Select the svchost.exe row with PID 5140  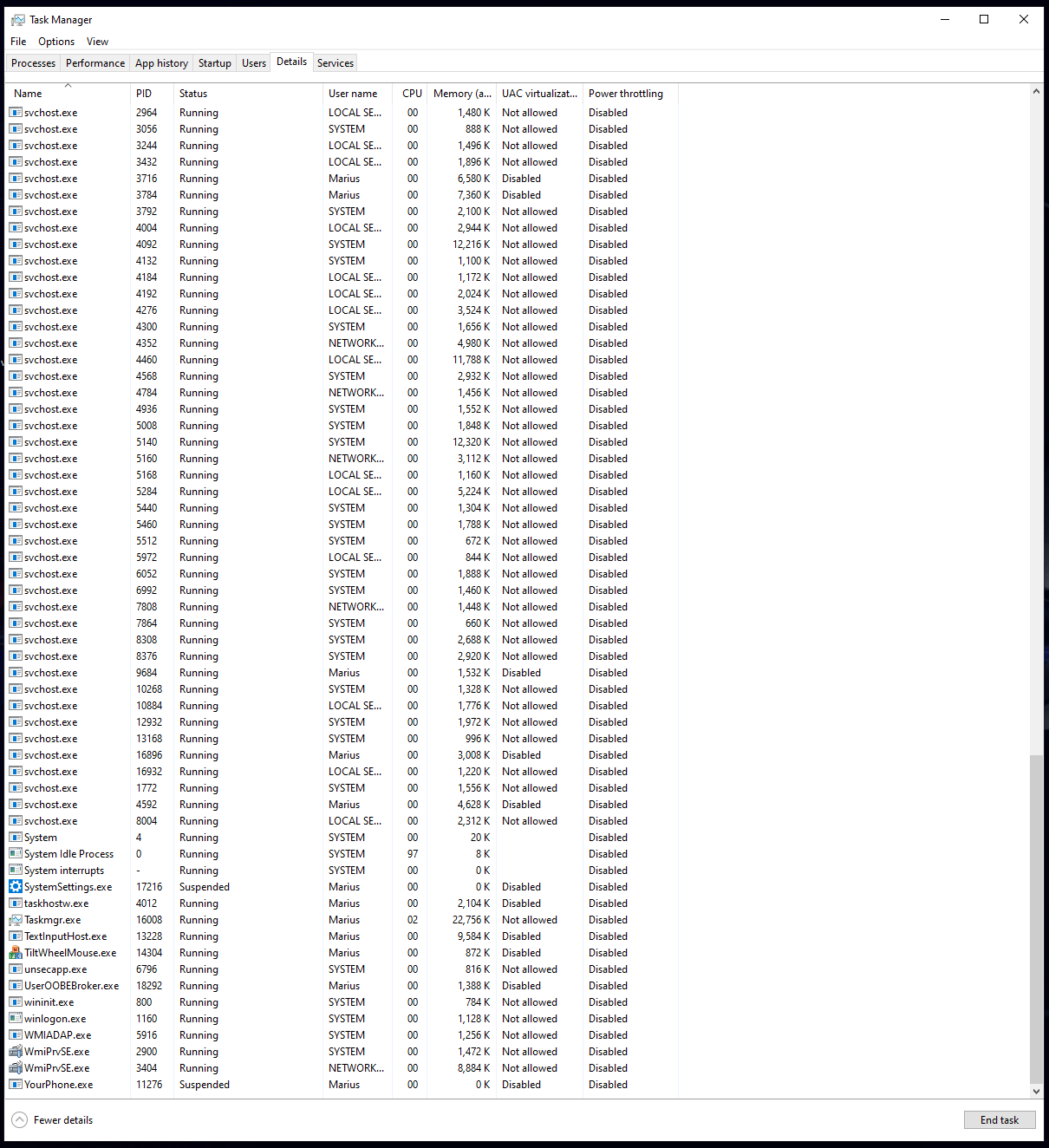click(x=342, y=442)
